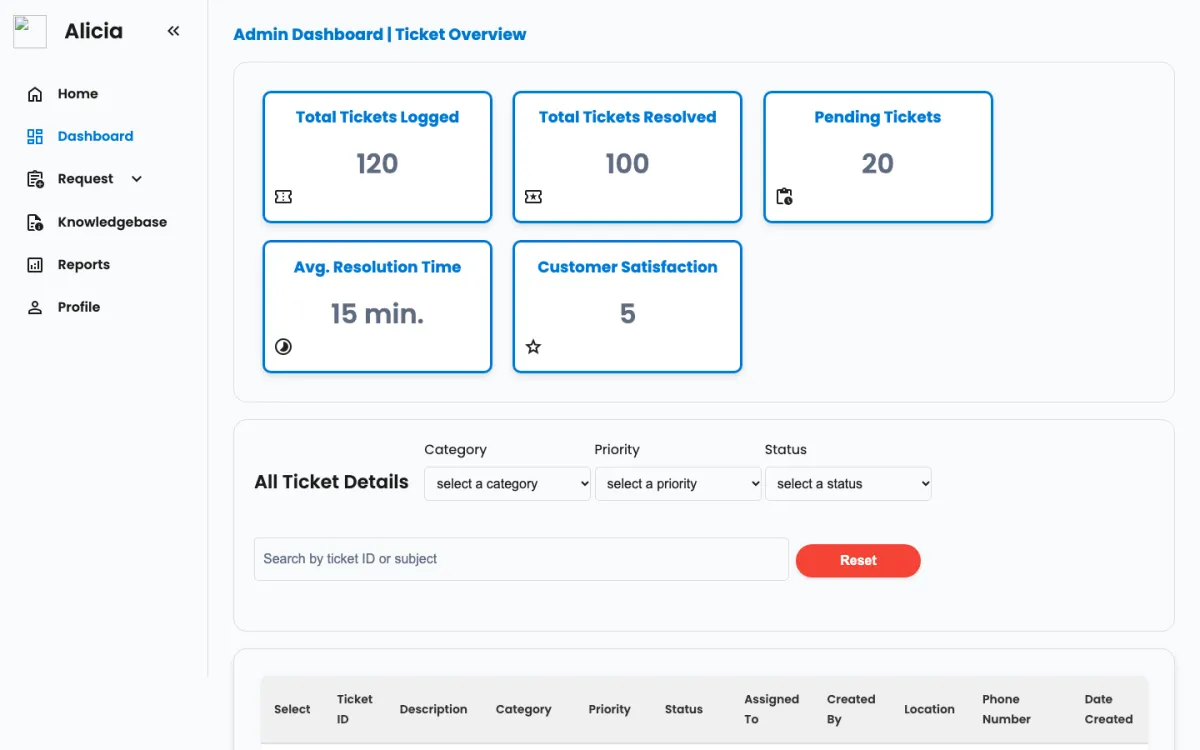Click the Admin Dashboard | Ticket Overview heading
Image resolution: width=1200 pixels, height=750 pixels.
380,35
